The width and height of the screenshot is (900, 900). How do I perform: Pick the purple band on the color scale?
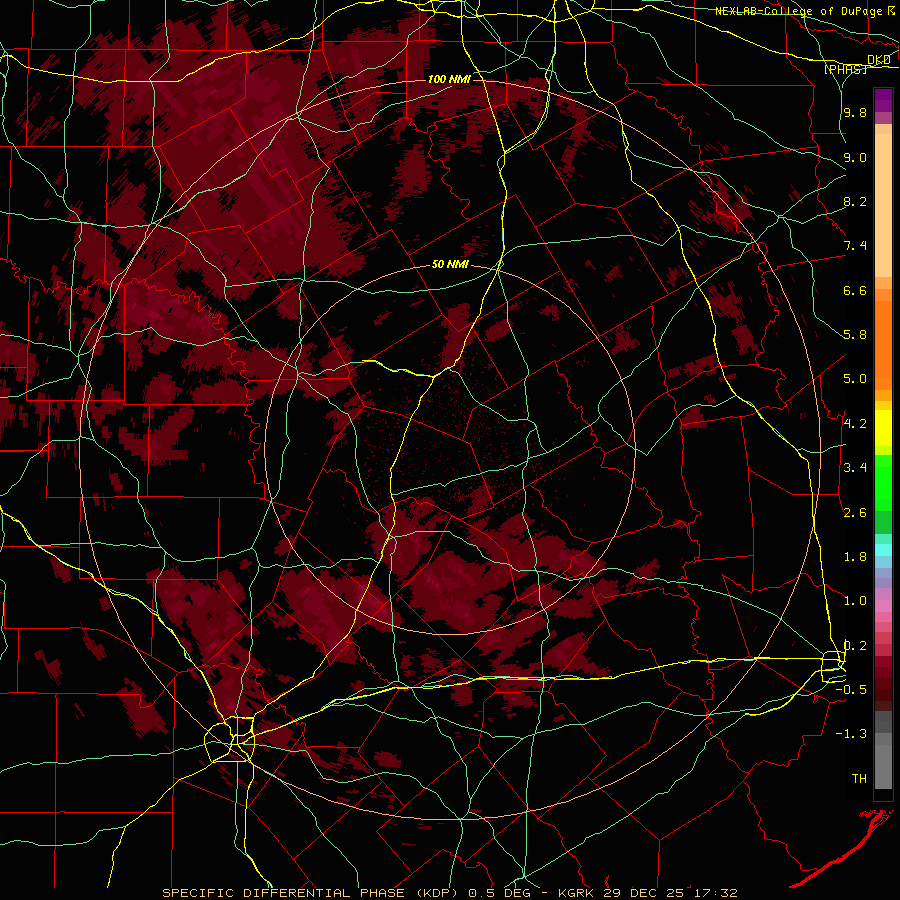coord(883,100)
